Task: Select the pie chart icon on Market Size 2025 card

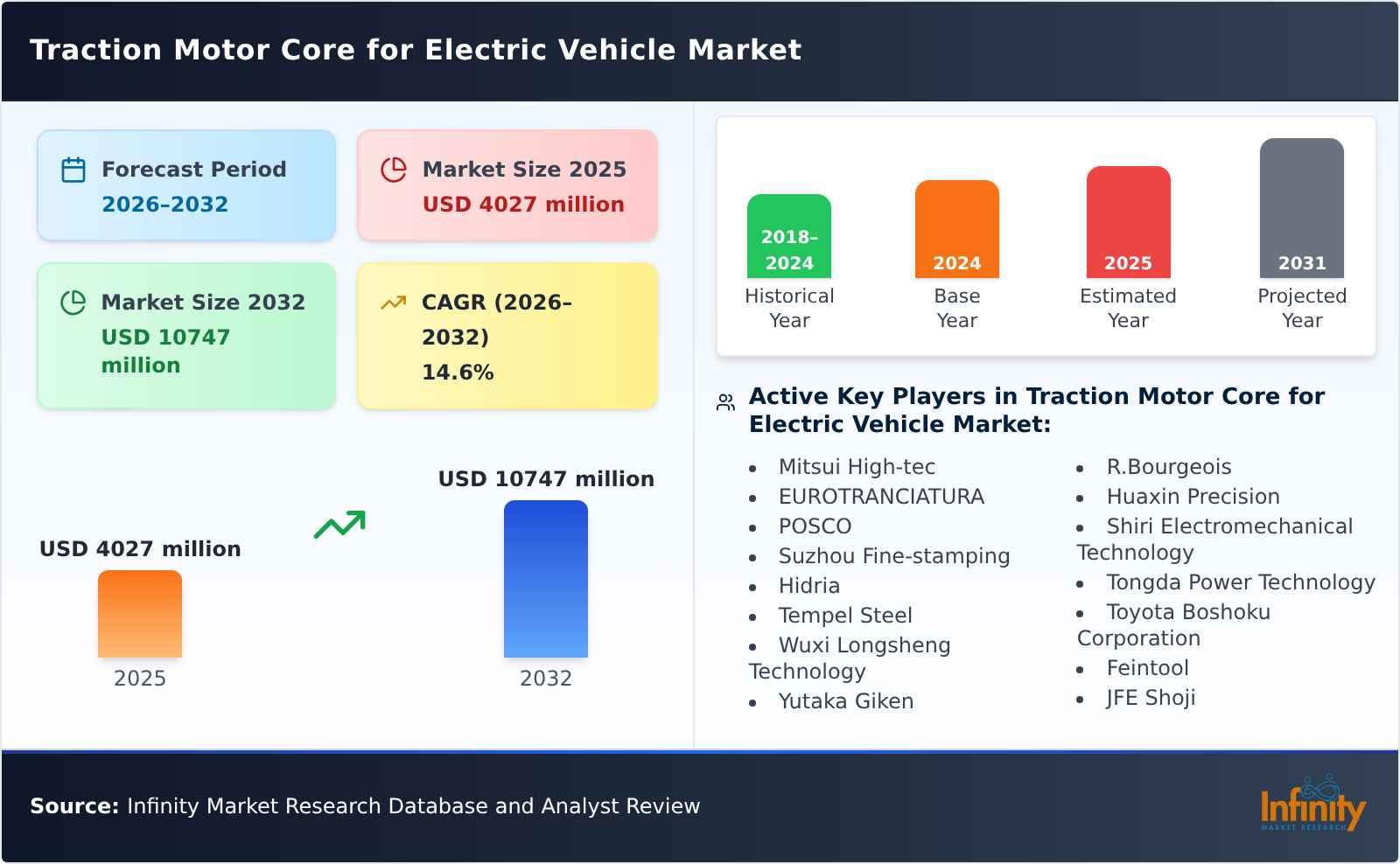Action: coord(394,170)
